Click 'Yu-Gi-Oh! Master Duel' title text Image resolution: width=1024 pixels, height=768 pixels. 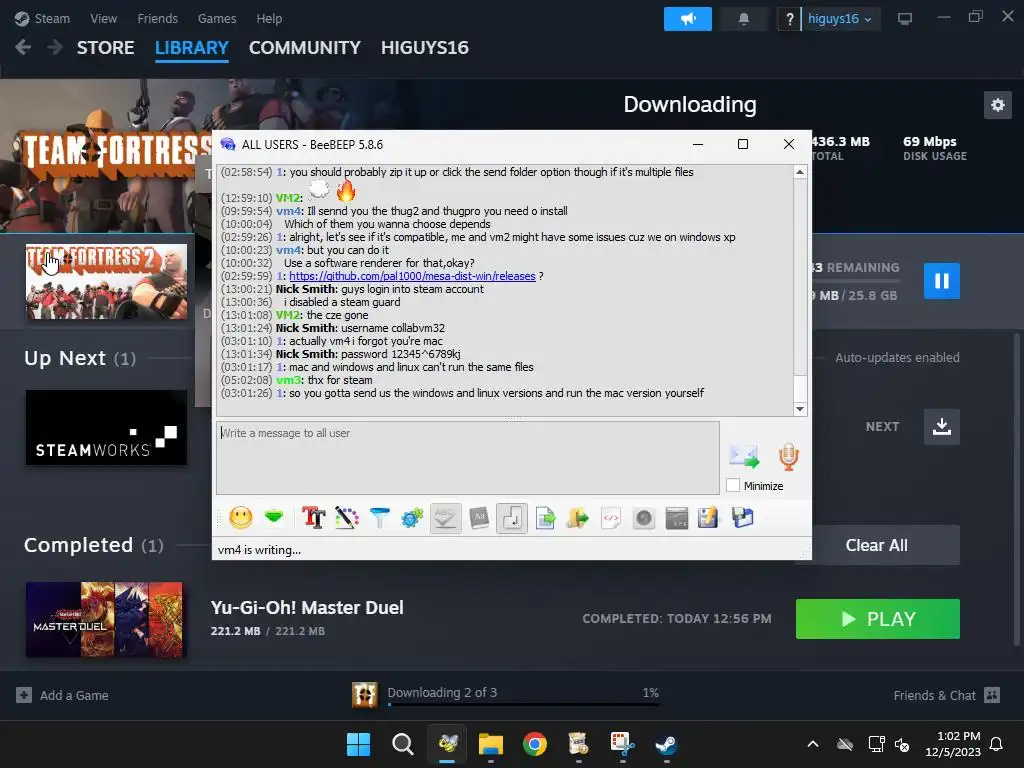click(307, 607)
